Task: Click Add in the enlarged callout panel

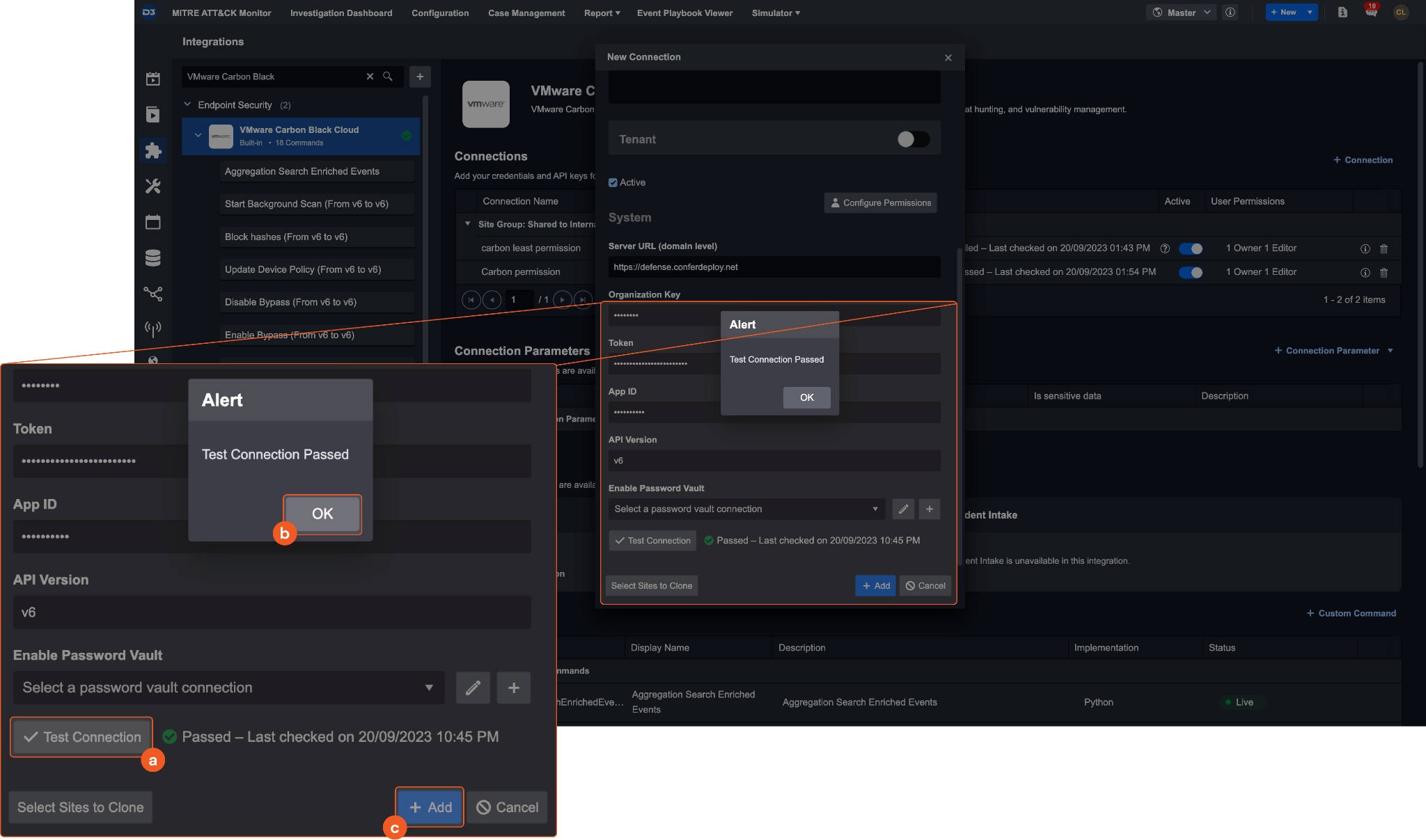Action: coord(430,807)
